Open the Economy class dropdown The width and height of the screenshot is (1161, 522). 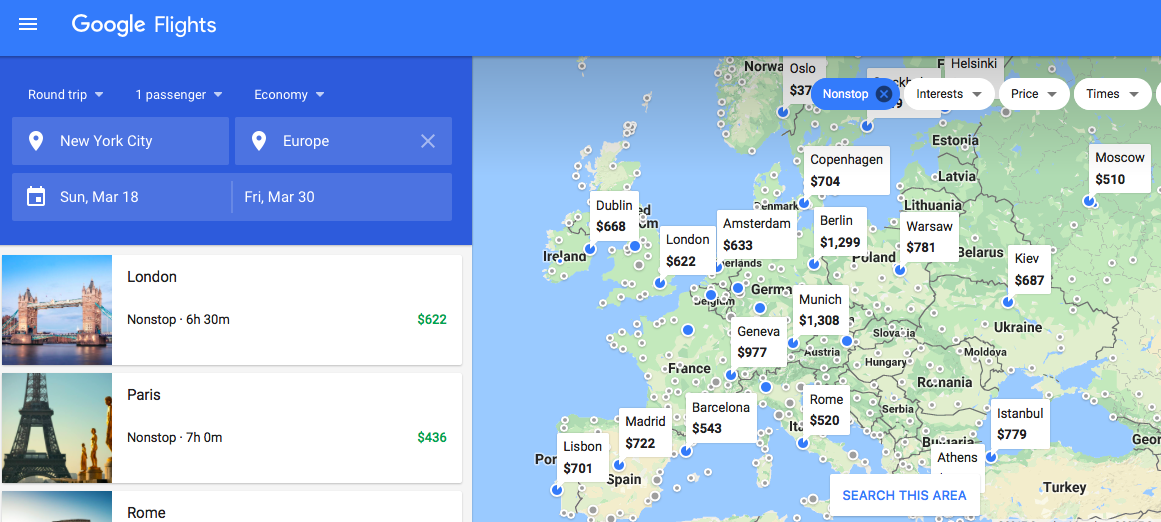289,95
